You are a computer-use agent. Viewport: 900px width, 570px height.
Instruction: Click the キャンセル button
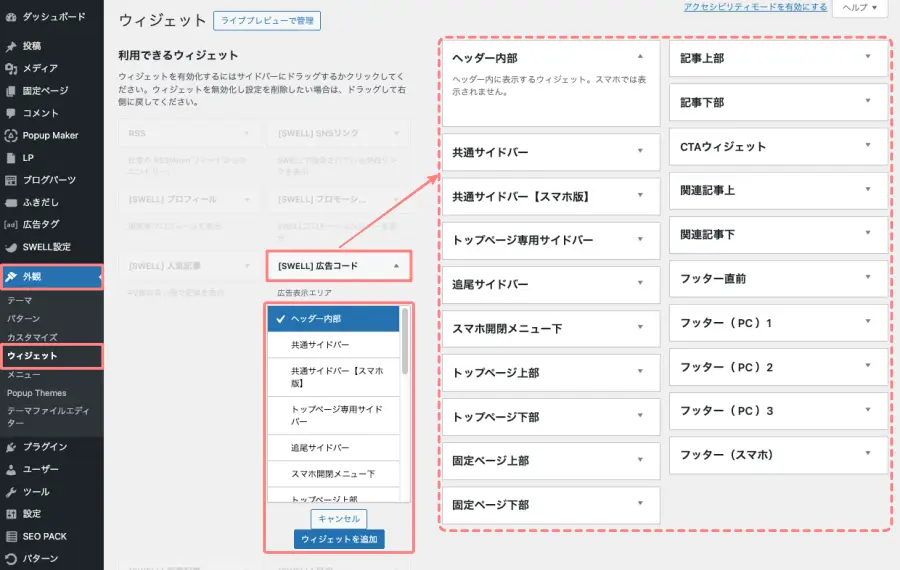tap(339, 519)
